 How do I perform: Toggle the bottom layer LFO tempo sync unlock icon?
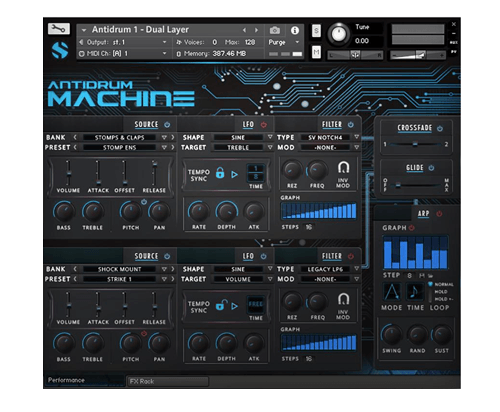pyautogui.click(x=221, y=305)
